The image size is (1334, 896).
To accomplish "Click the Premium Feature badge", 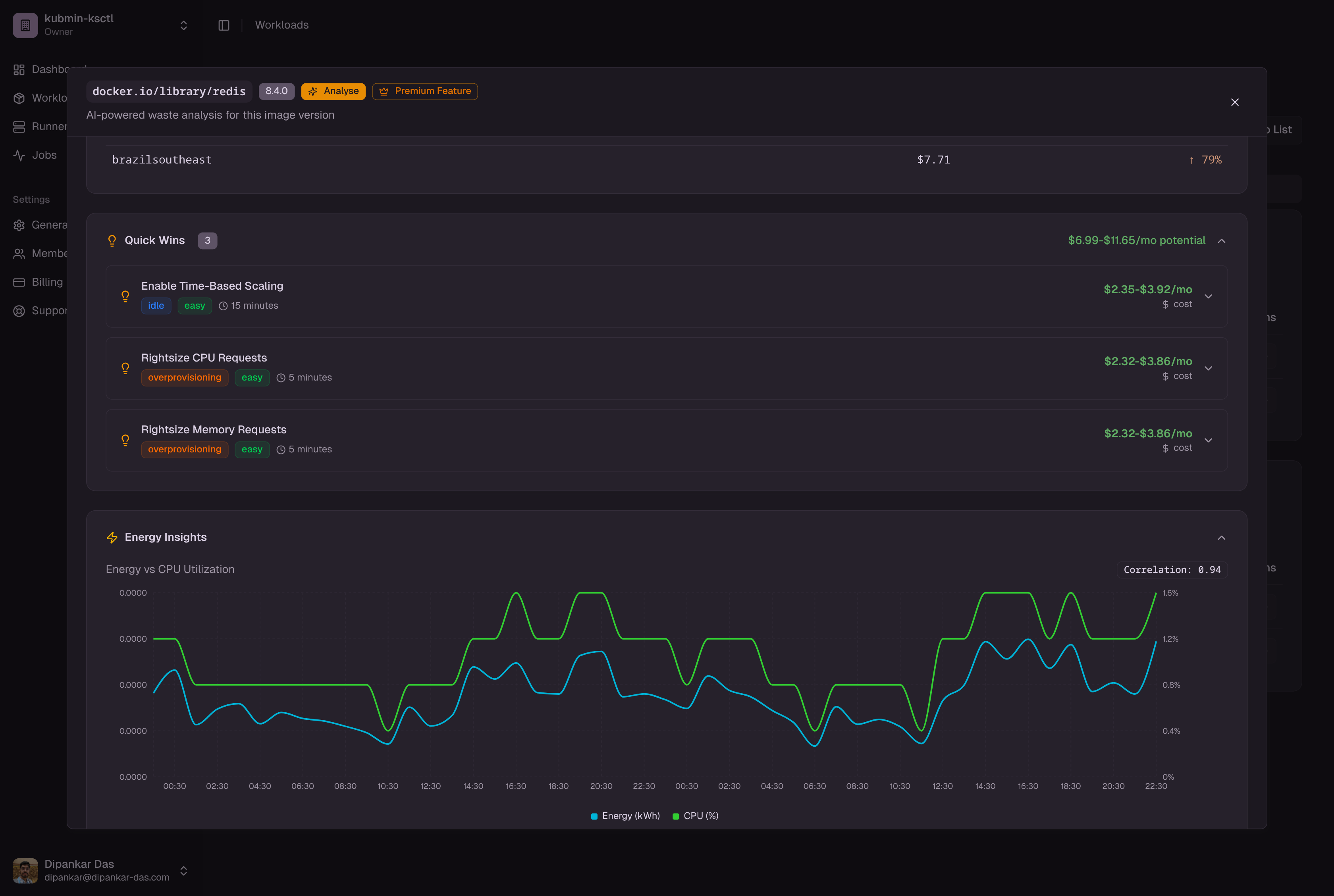I will coord(424,91).
